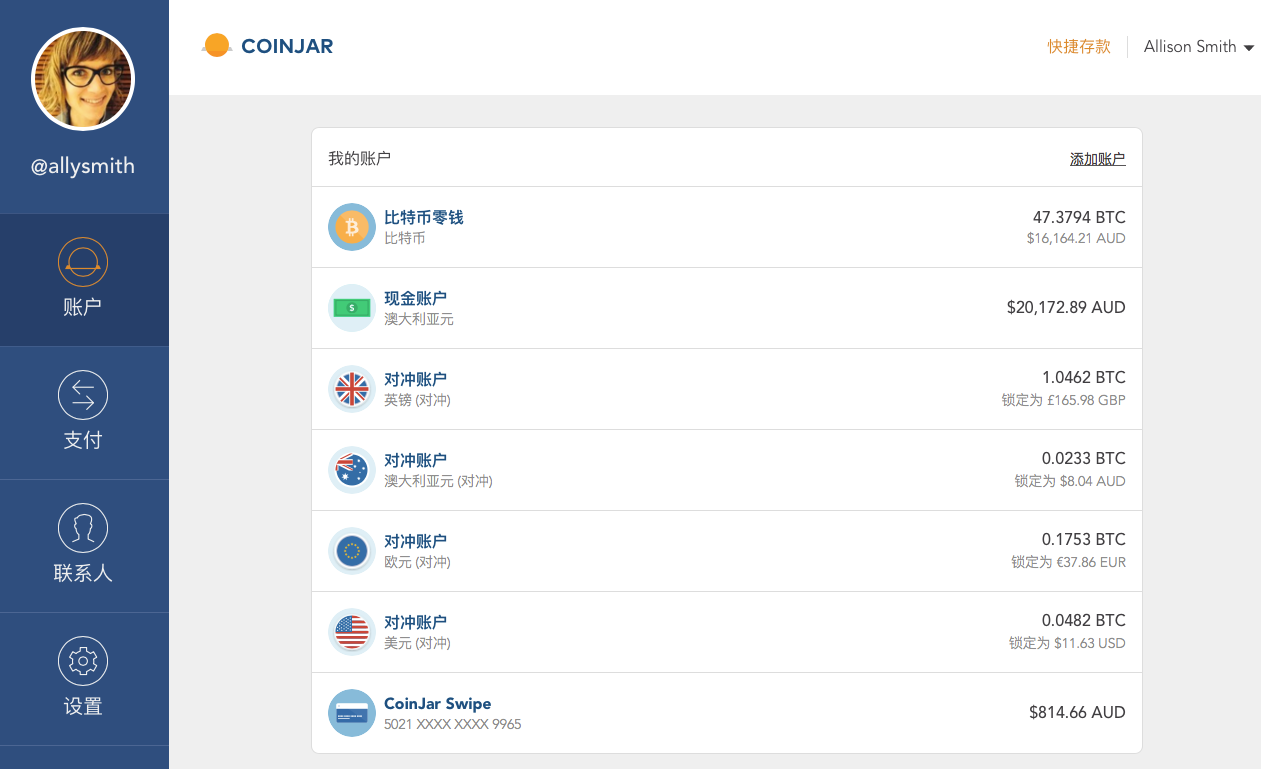Click the US flag hedged account icon

352,632
